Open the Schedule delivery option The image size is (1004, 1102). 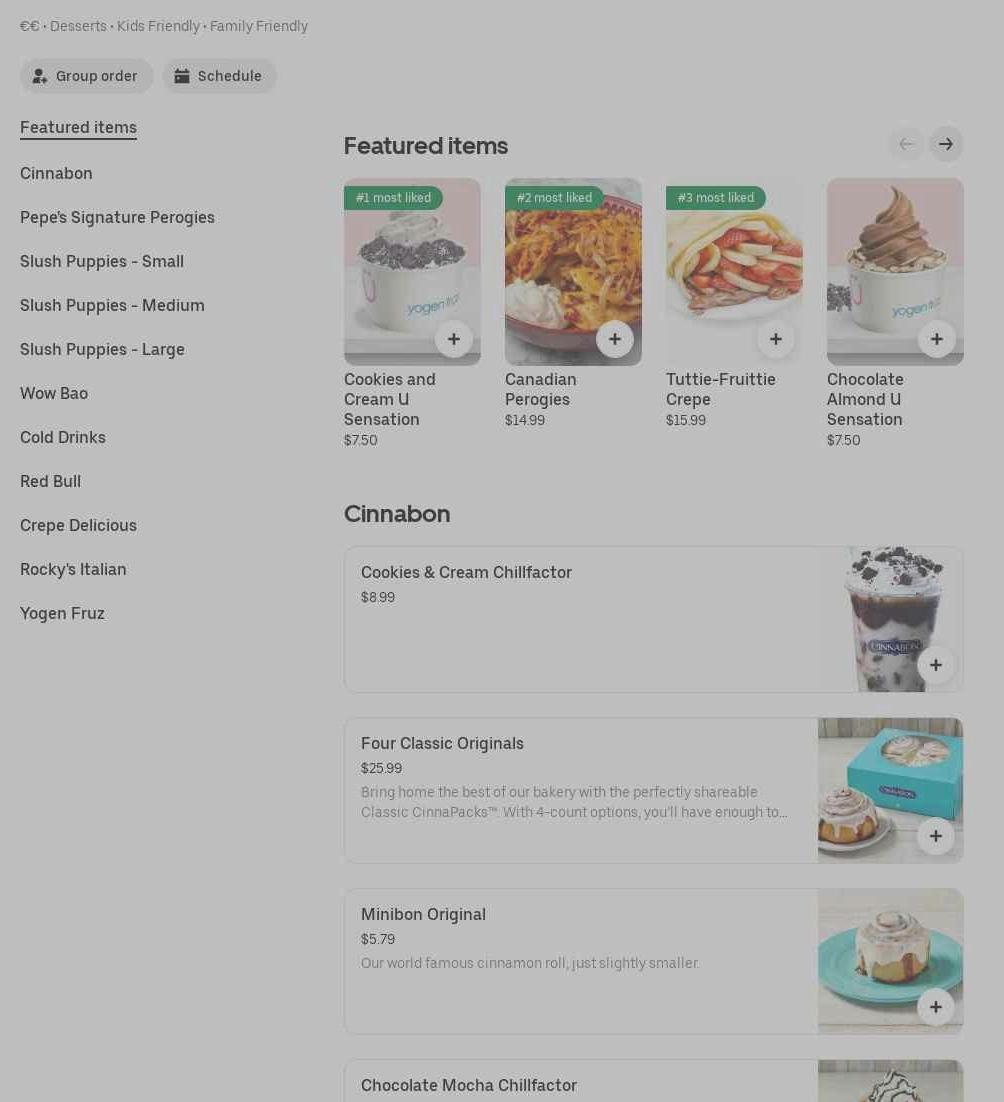219,76
